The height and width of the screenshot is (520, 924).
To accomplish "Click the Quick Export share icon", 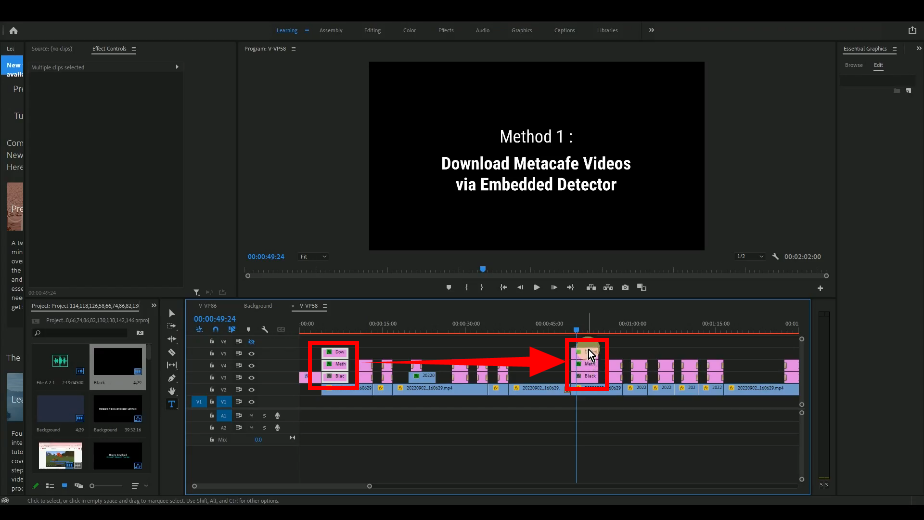I will point(912,30).
